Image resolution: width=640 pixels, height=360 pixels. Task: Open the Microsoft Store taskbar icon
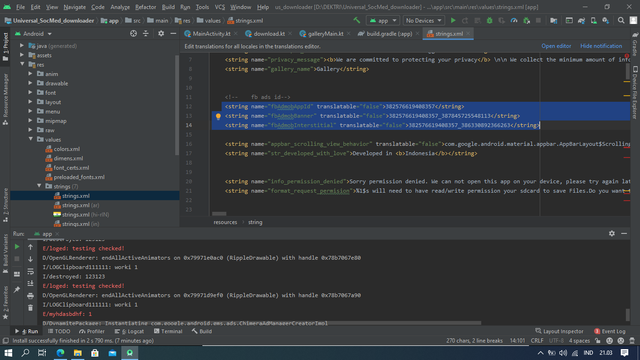(x=95, y=353)
